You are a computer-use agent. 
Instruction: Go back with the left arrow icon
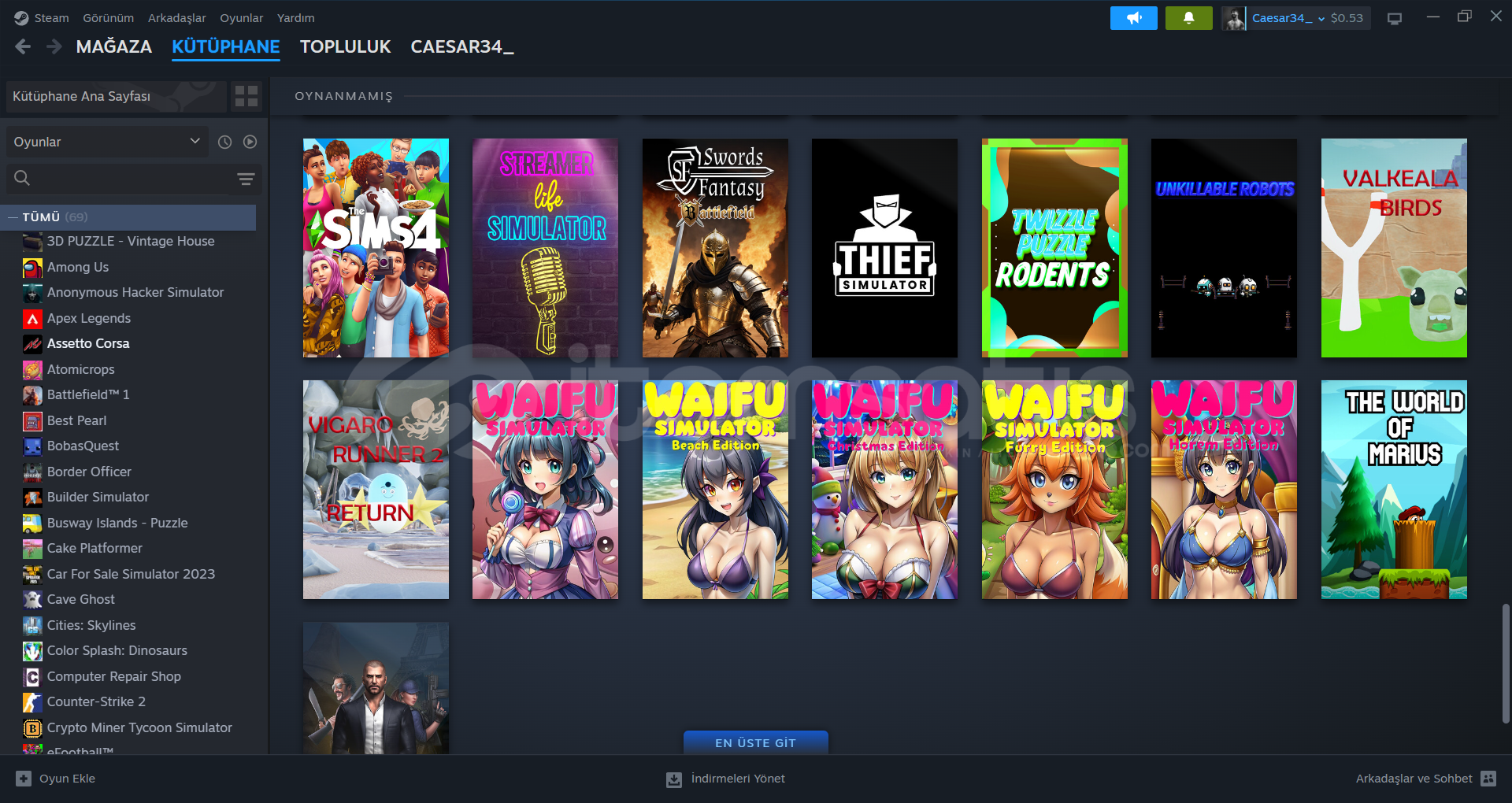click(23, 47)
